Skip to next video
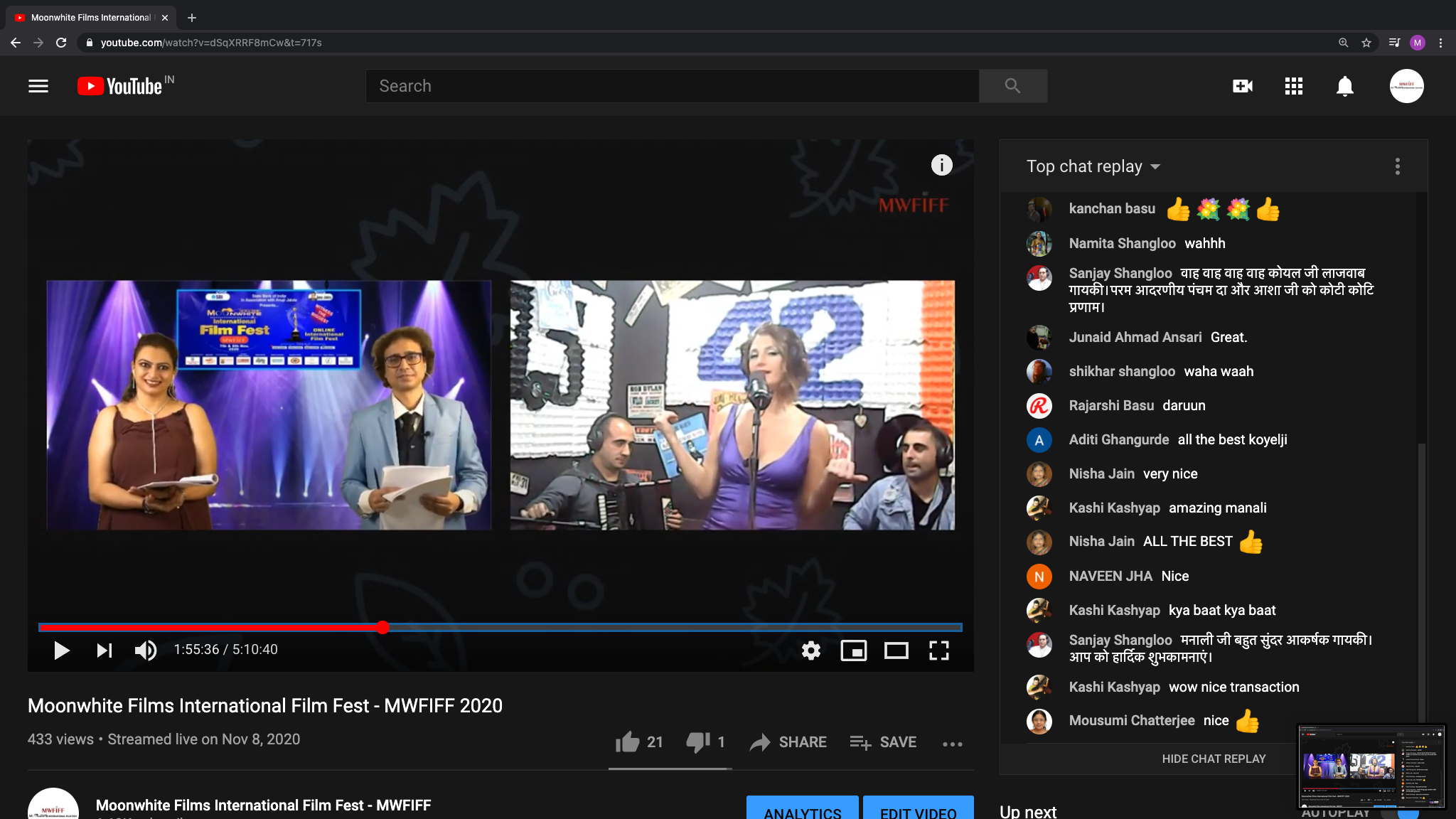The image size is (1456, 819). pos(105,650)
